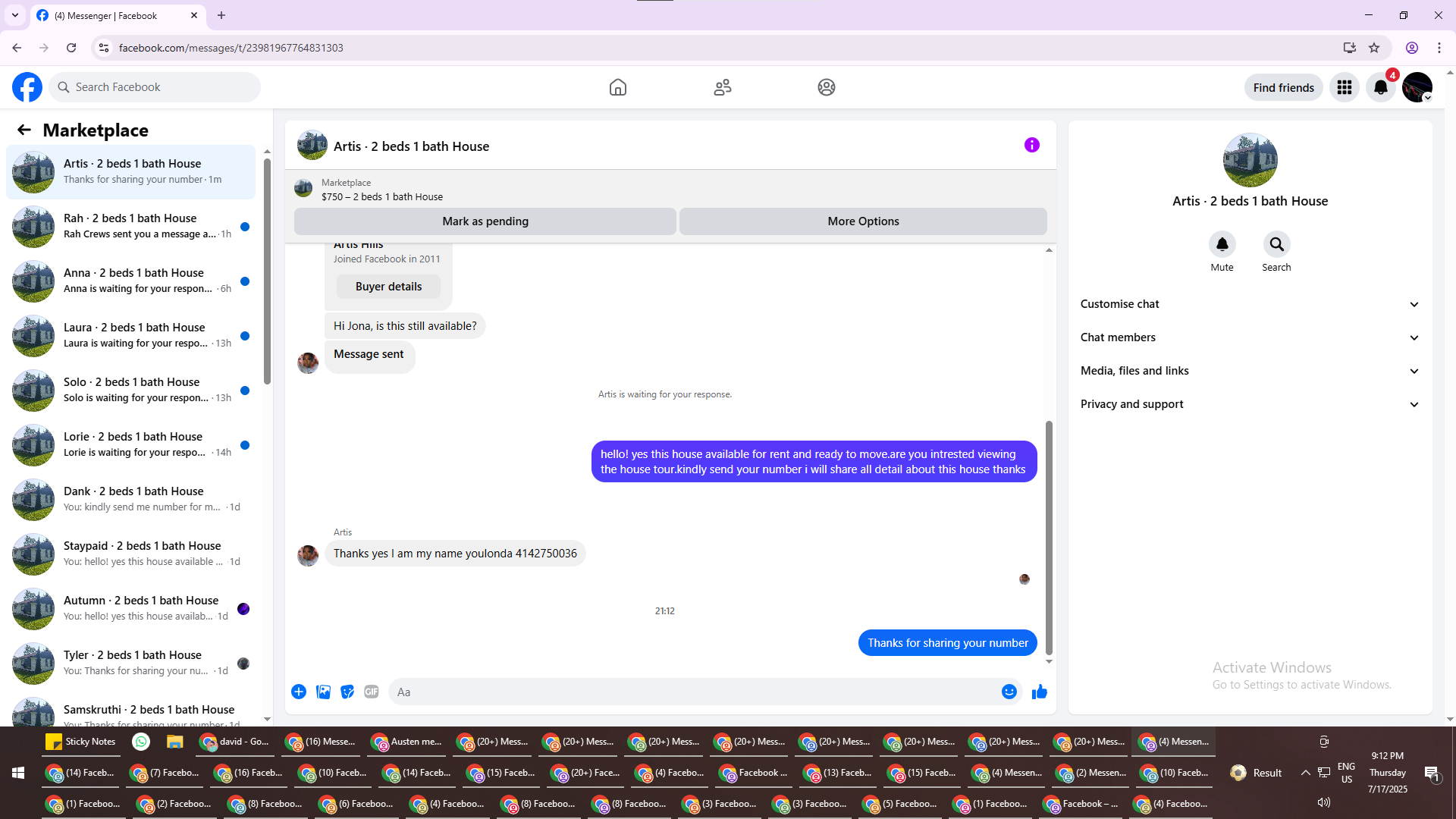Open the Friends icon in top navigation
Image resolution: width=1456 pixels, height=819 pixels.
pyautogui.click(x=723, y=87)
